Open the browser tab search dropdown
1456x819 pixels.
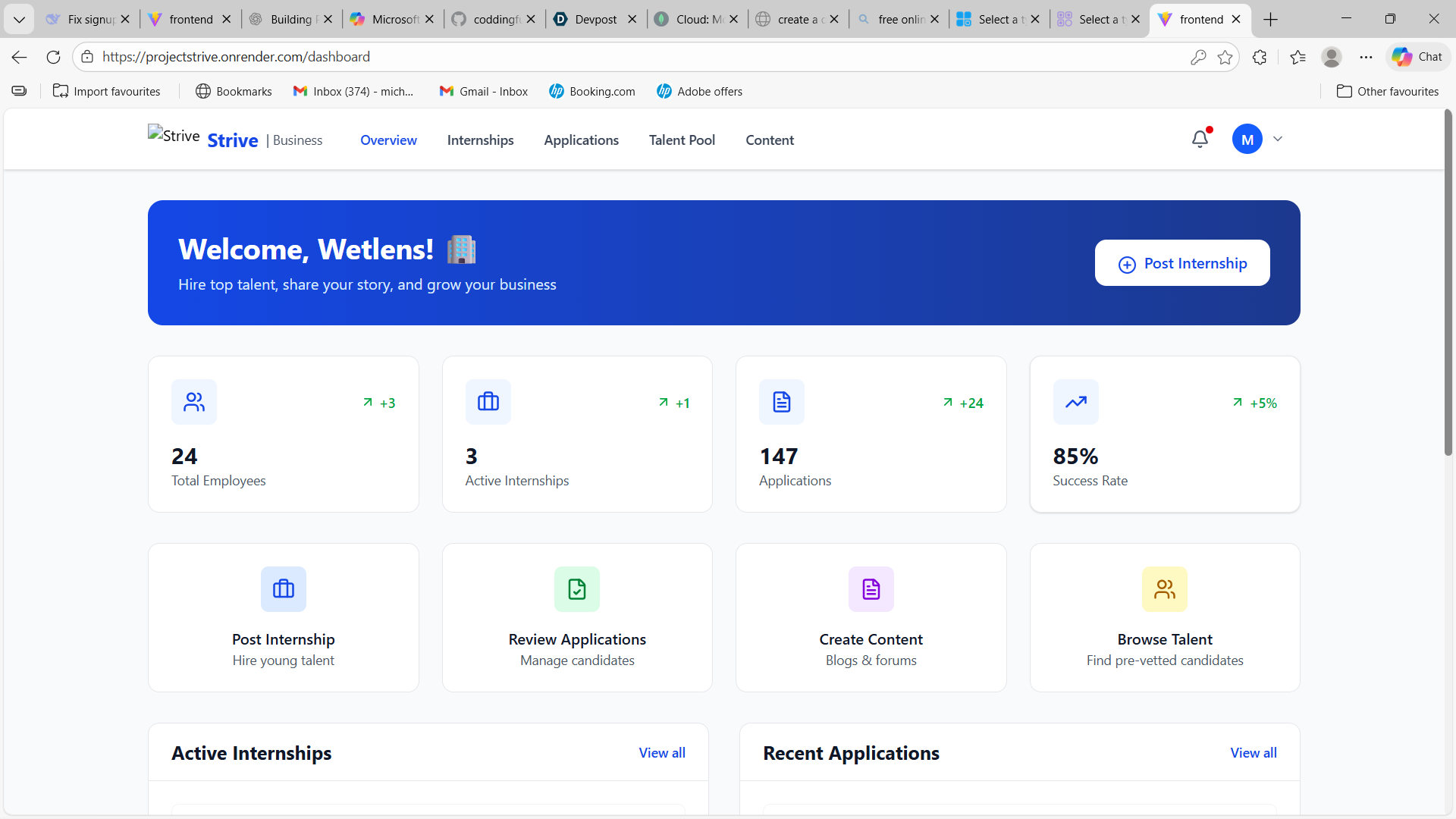click(x=19, y=19)
